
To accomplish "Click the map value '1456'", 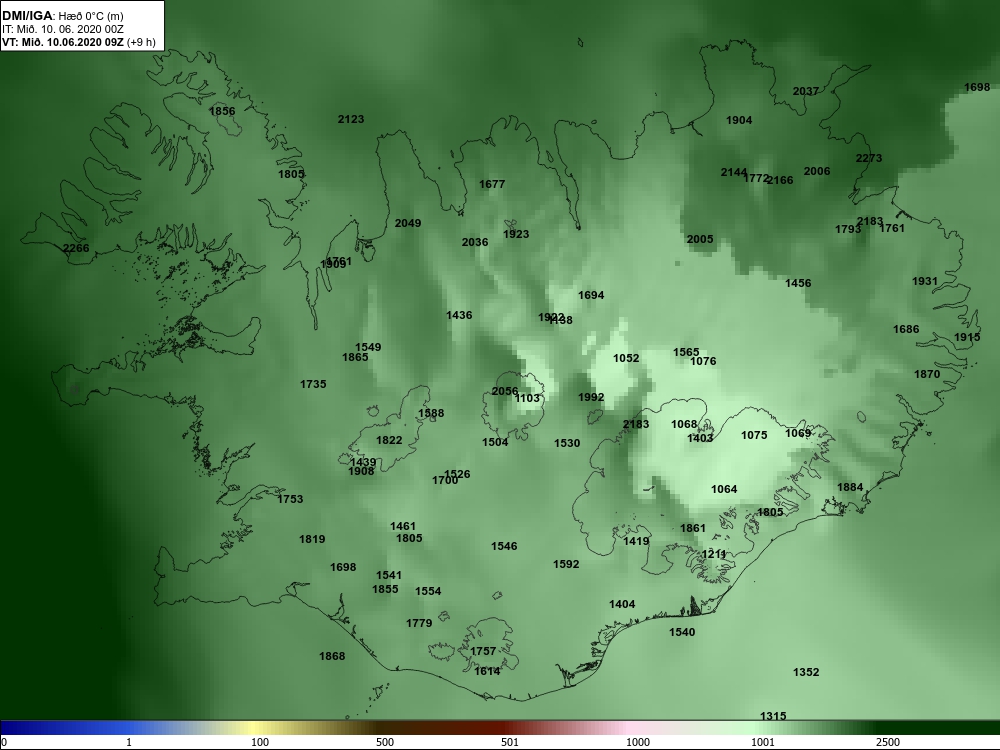I will 798,283.
